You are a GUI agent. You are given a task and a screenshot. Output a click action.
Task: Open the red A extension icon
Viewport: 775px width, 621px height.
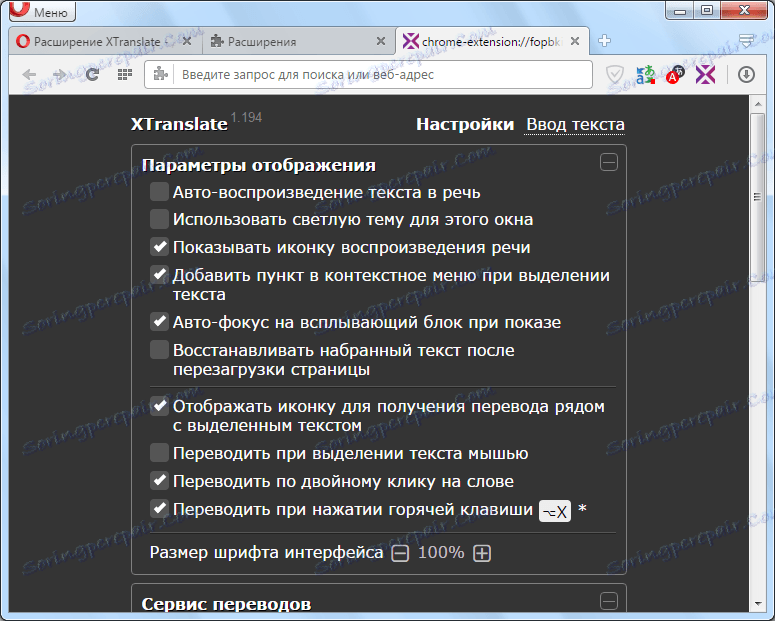(x=675, y=75)
